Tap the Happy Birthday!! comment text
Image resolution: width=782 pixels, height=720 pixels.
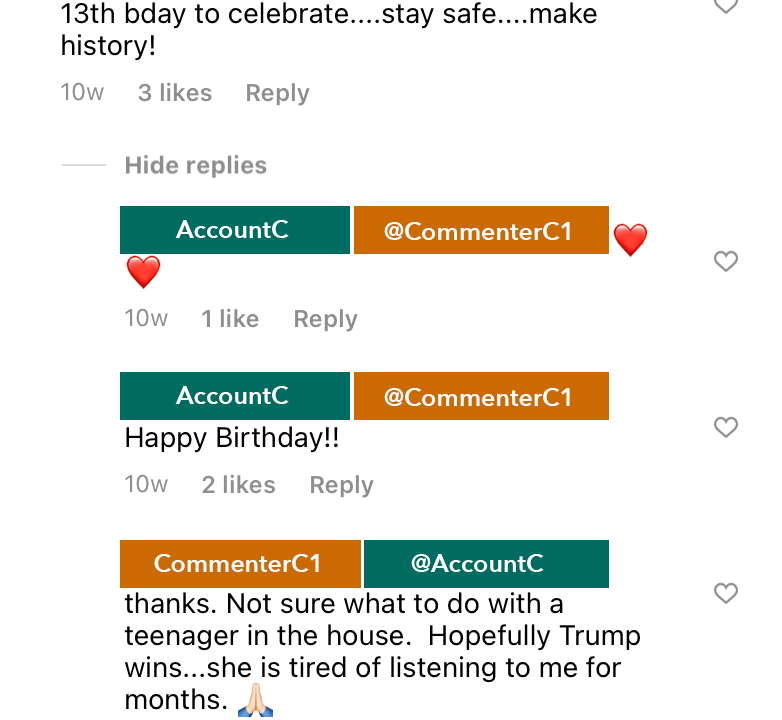[232, 439]
